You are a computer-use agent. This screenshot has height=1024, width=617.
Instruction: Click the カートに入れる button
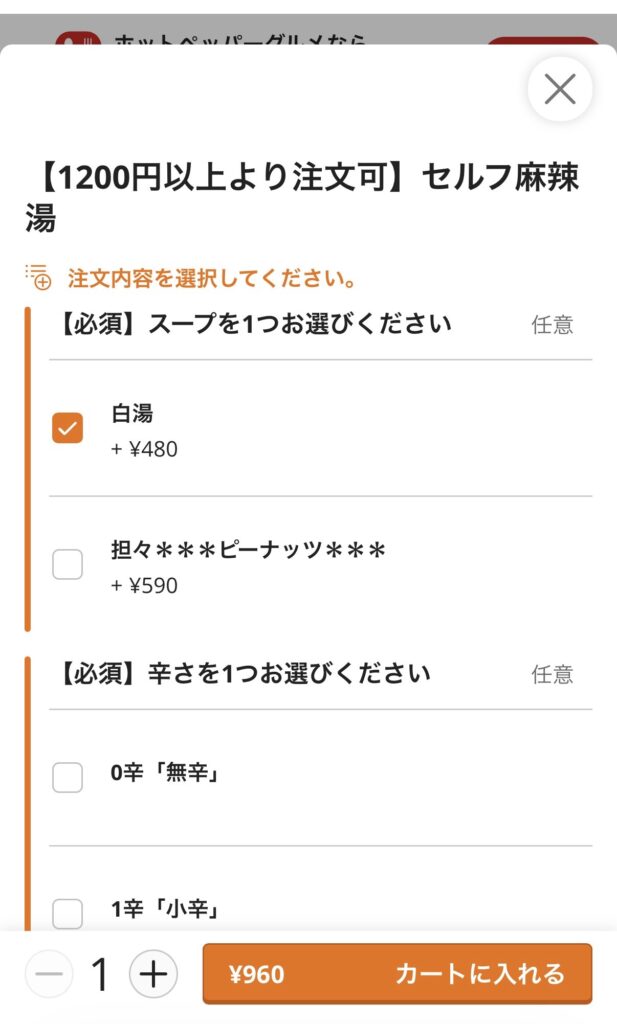(x=480, y=974)
